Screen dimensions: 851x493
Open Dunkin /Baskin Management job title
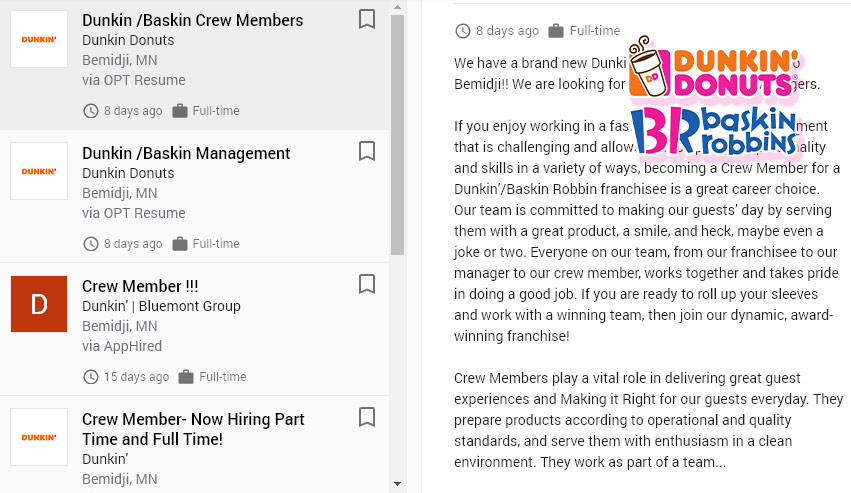pyautogui.click(x=186, y=153)
